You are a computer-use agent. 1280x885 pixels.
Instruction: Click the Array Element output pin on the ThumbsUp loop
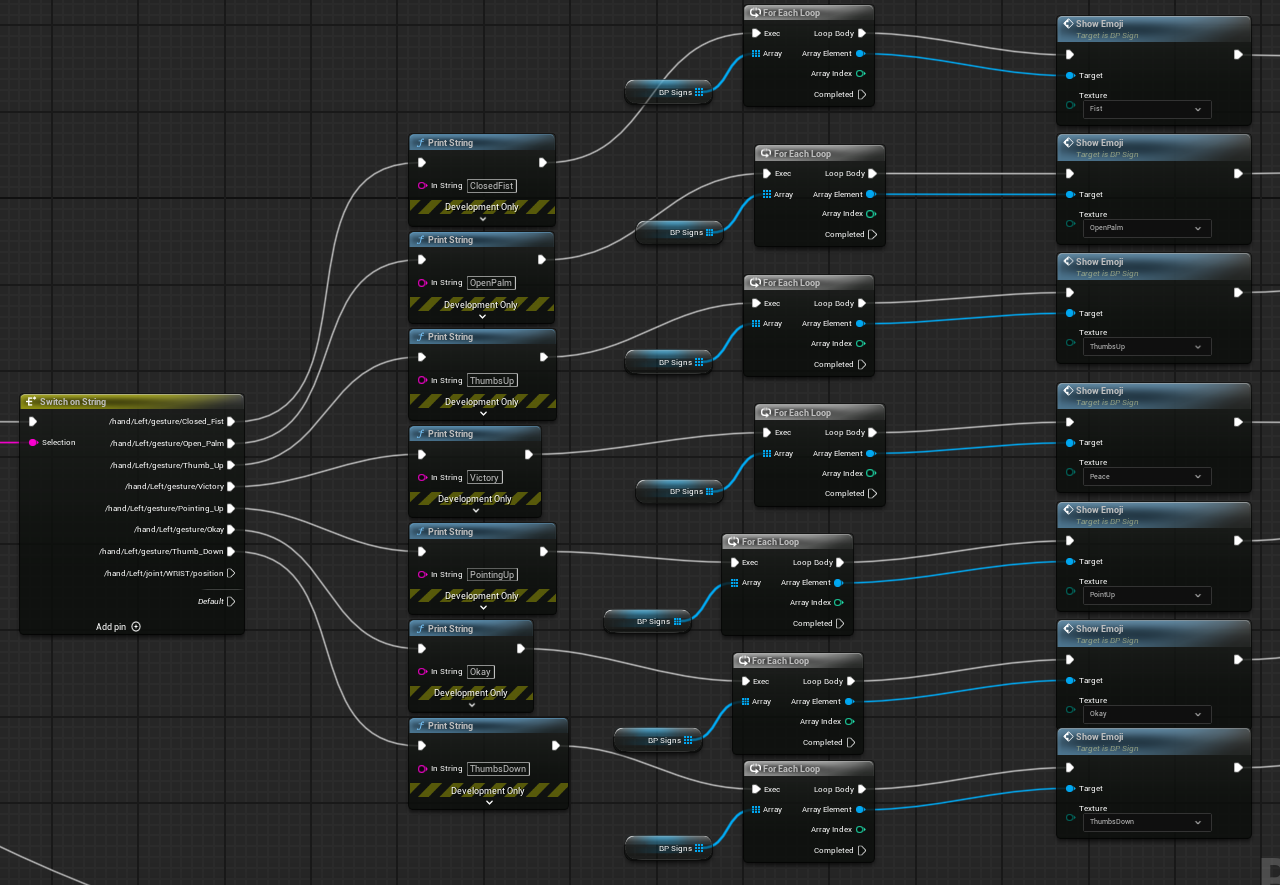(860, 323)
